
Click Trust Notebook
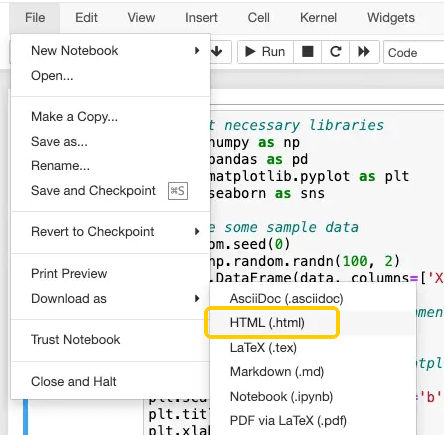point(110,340)
